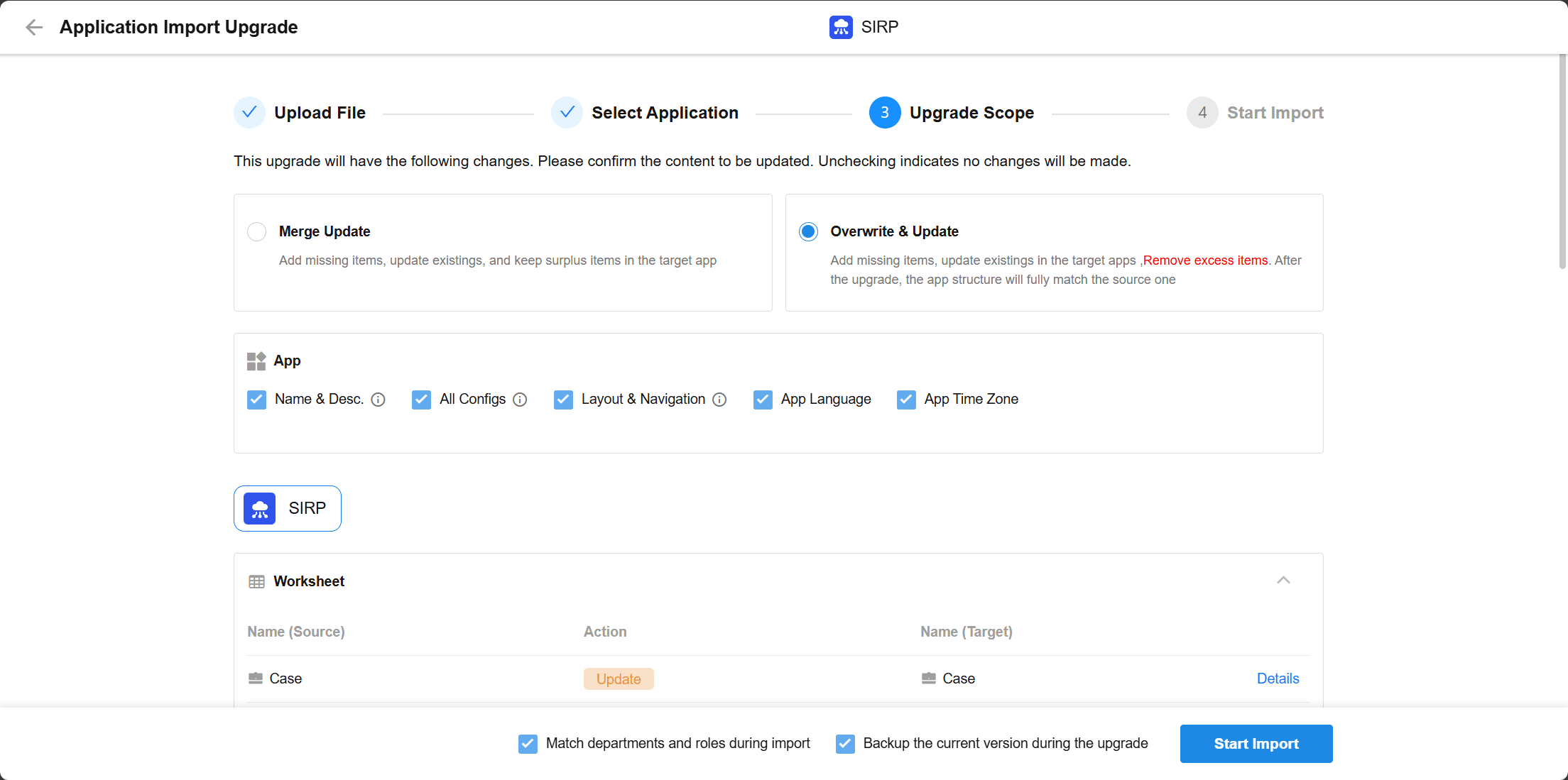Image resolution: width=1568 pixels, height=780 pixels.
Task: Open Details link for Case worksheet
Action: 1278,679
